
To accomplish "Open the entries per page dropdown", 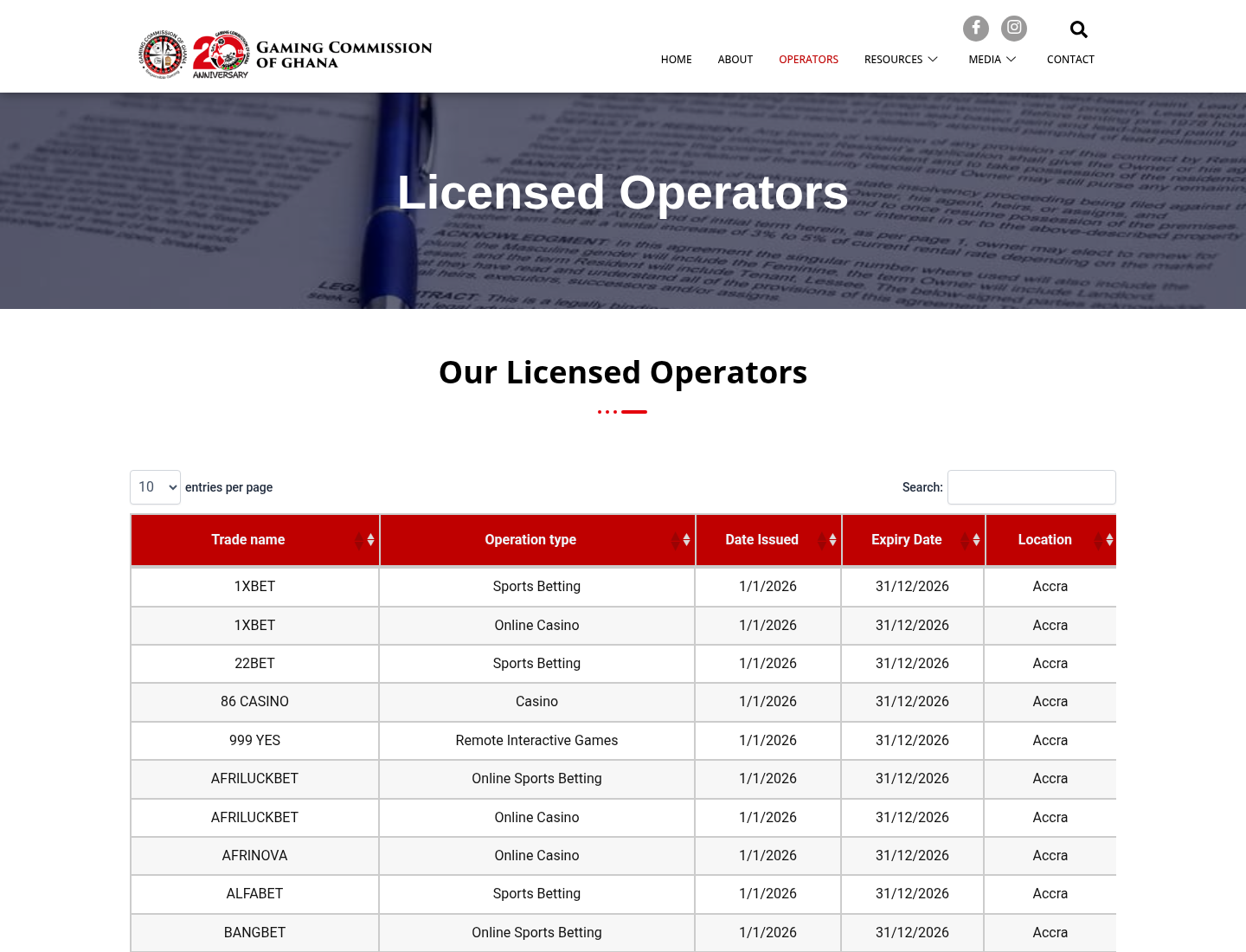I will 155,487.
